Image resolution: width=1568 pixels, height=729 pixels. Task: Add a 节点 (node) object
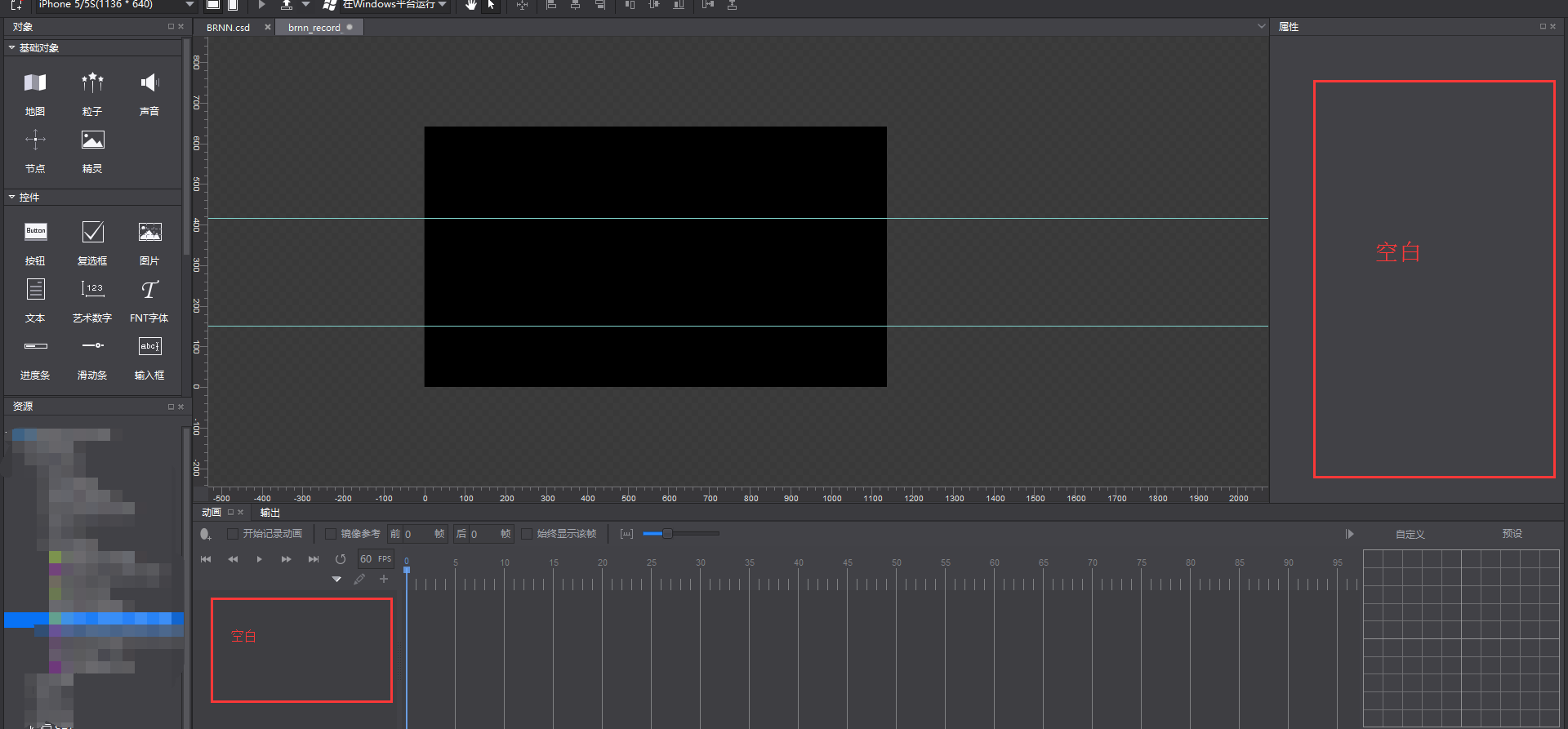point(35,150)
